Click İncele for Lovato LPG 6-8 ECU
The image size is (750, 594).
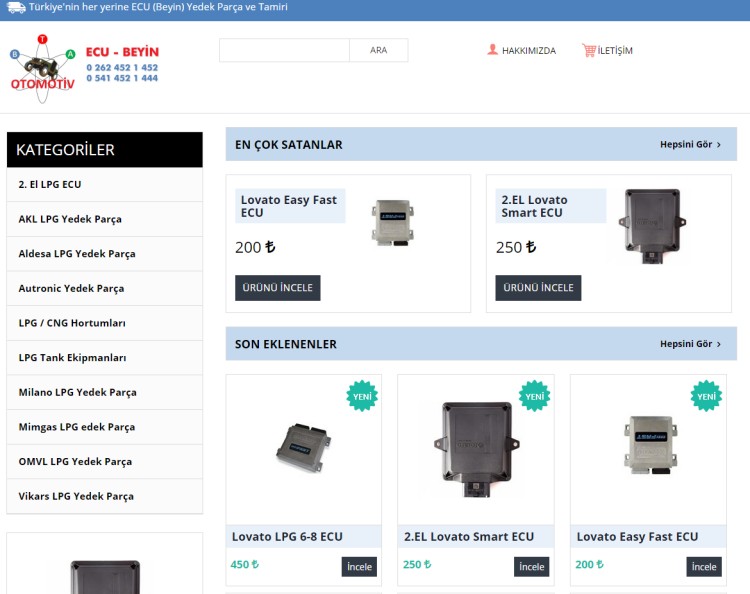(x=359, y=567)
